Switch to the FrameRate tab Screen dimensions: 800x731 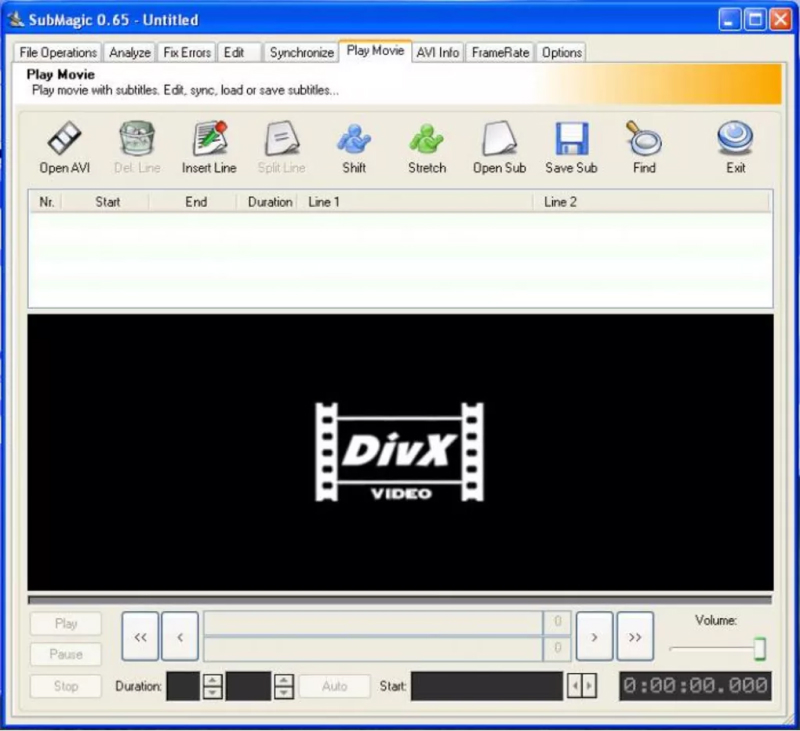click(500, 53)
